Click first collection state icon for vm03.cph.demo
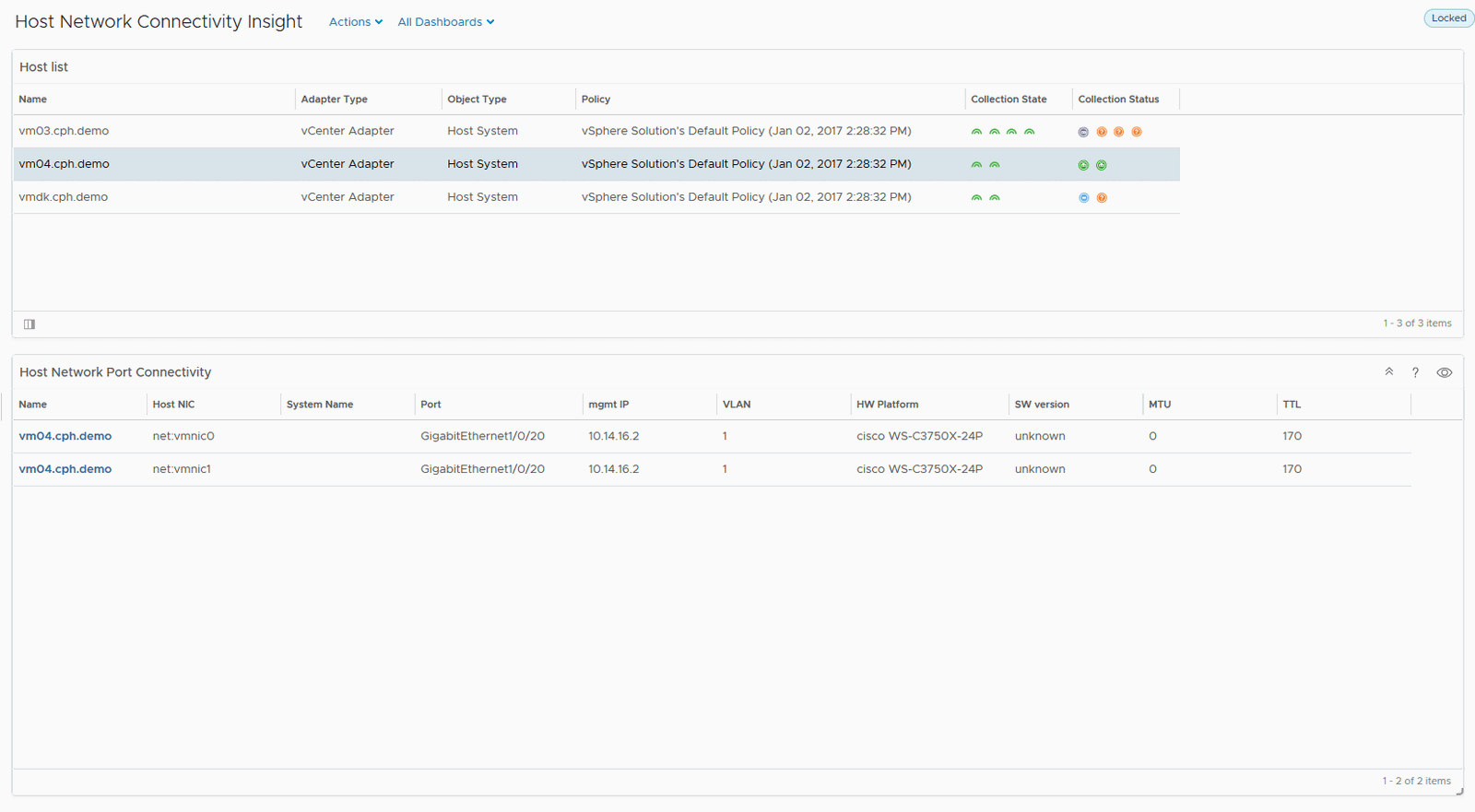The image size is (1475, 812). pyautogui.click(x=976, y=132)
